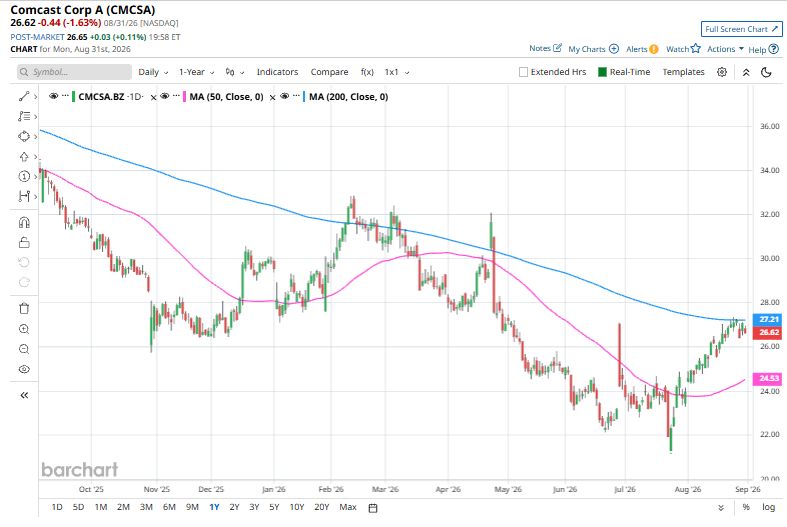This screenshot has width=787, height=527.
Task: Click the green CMCSA.BZ color swatch
Action: (x=74, y=96)
